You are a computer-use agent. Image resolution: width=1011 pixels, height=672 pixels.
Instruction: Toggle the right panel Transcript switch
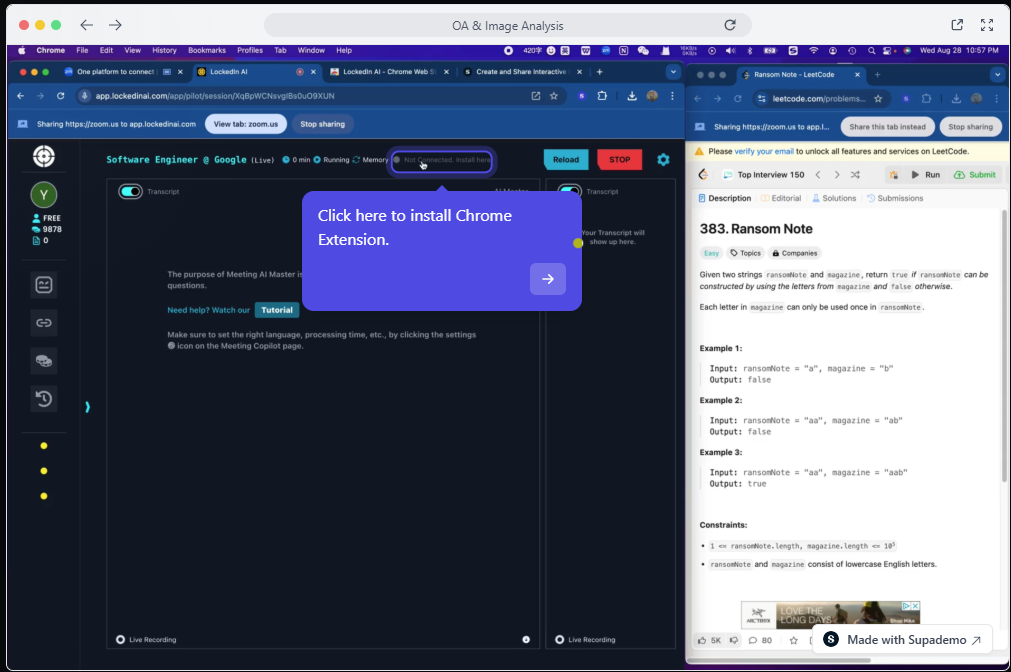pos(569,190)
